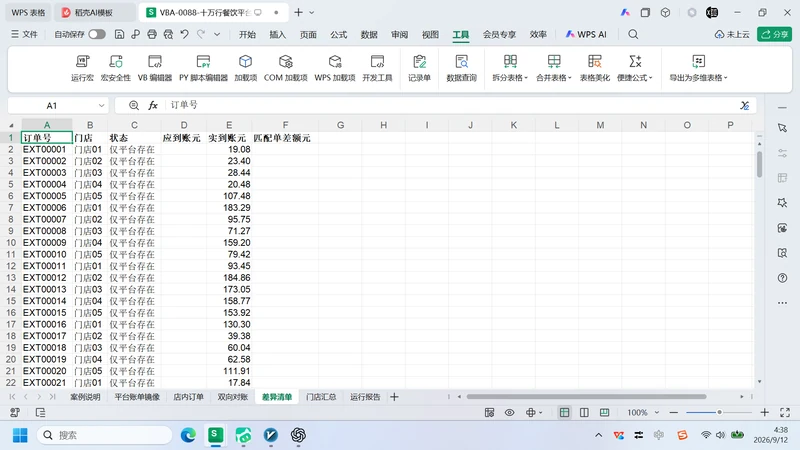Select column header E
Viewport: 800px width, 450px height.
pyautogui.click(x=229, y=125)
